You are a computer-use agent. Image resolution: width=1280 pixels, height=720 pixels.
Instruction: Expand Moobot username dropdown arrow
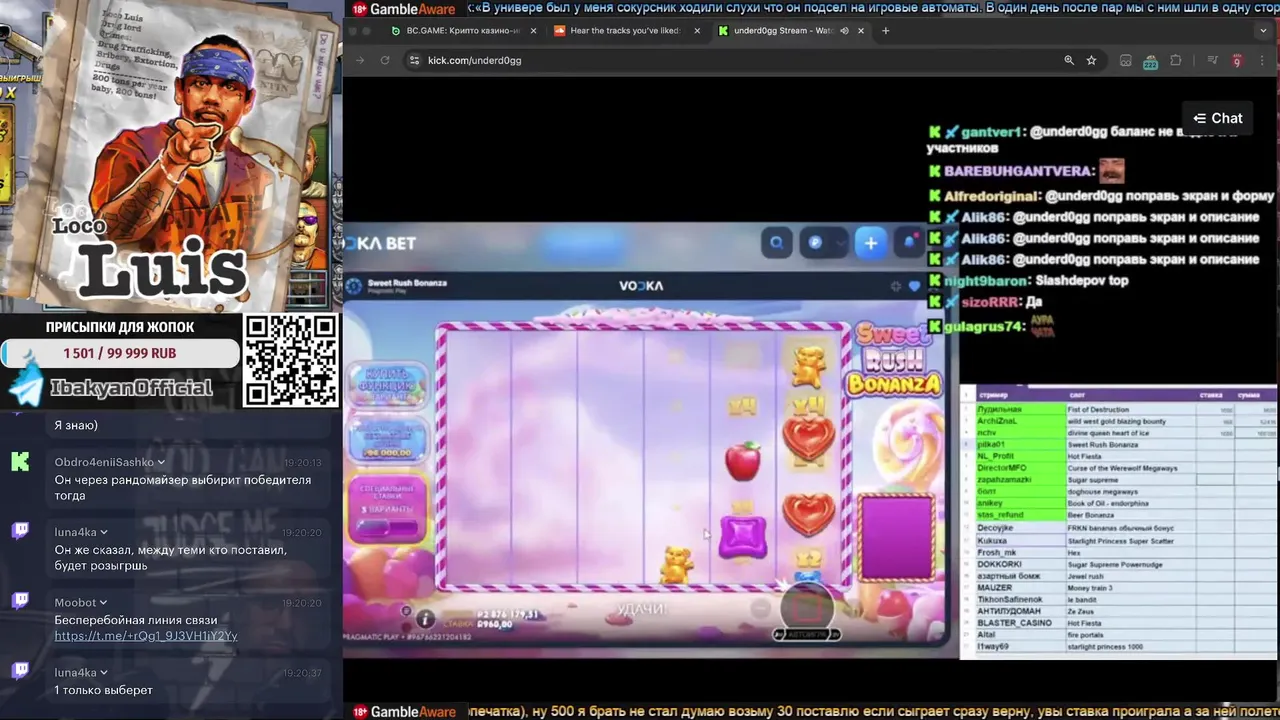click(x=104, y=603)
